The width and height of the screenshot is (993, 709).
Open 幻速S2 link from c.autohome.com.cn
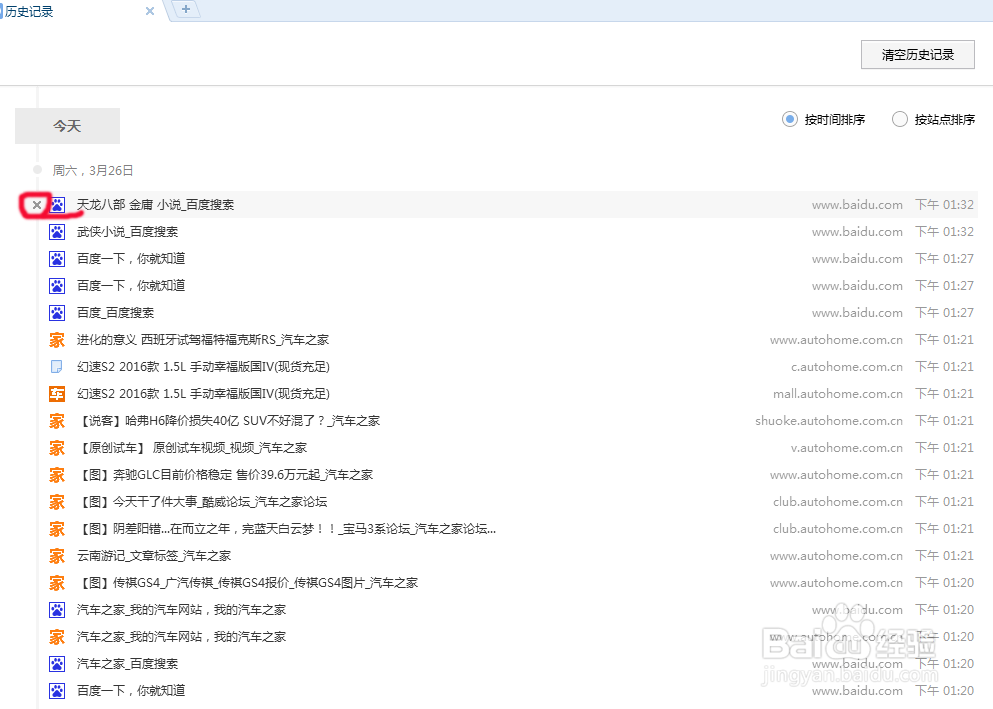pos(203,367)
